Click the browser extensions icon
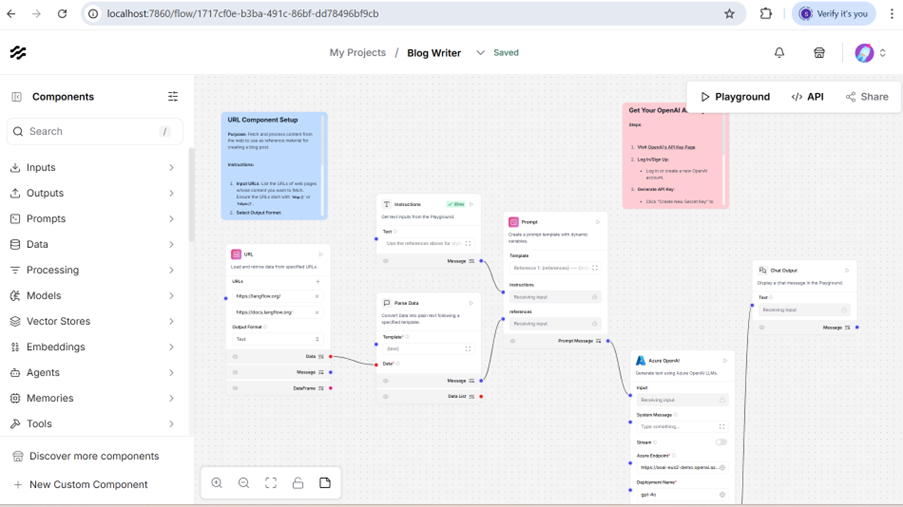This screenshot has height=507, width=903. [765, 14]
